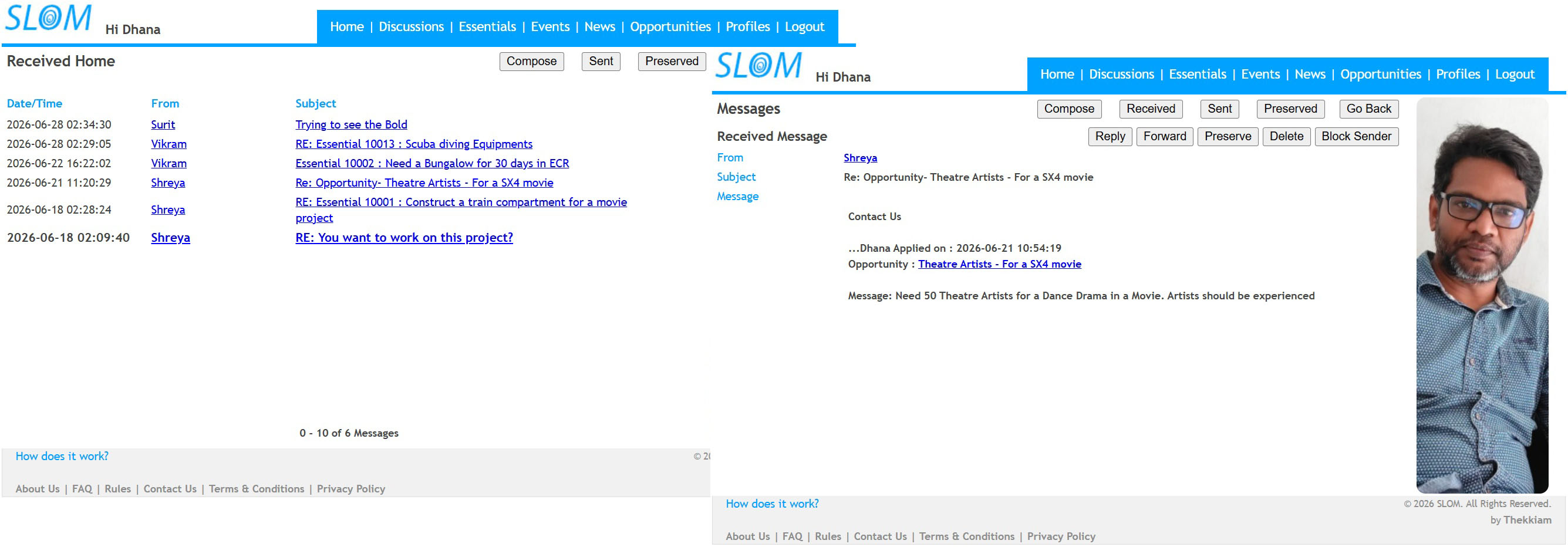Open Essentials in the Messages page menu
This screenshot has width=1568, height=547.
pyautogui.click(x=1198, y=74)
